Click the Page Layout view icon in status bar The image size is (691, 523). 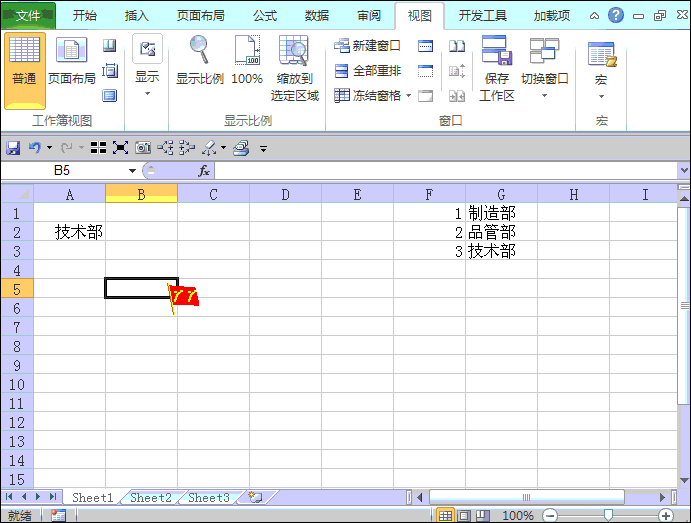click(x=465, y=515)
